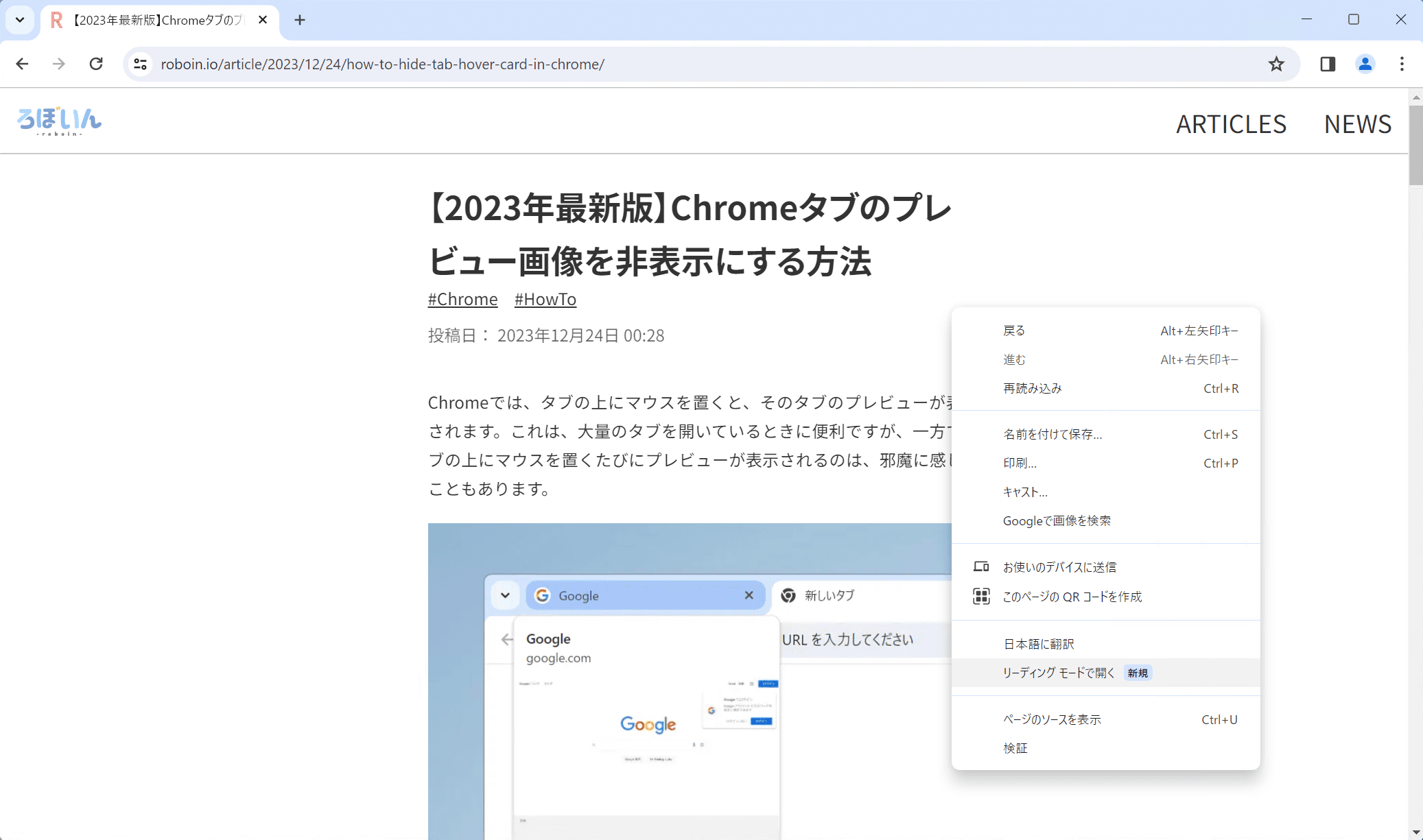Click the device icon beside お使いのデバイスに送信
1423x840 pixels.
pyautogui.click(x=981, y=566)
